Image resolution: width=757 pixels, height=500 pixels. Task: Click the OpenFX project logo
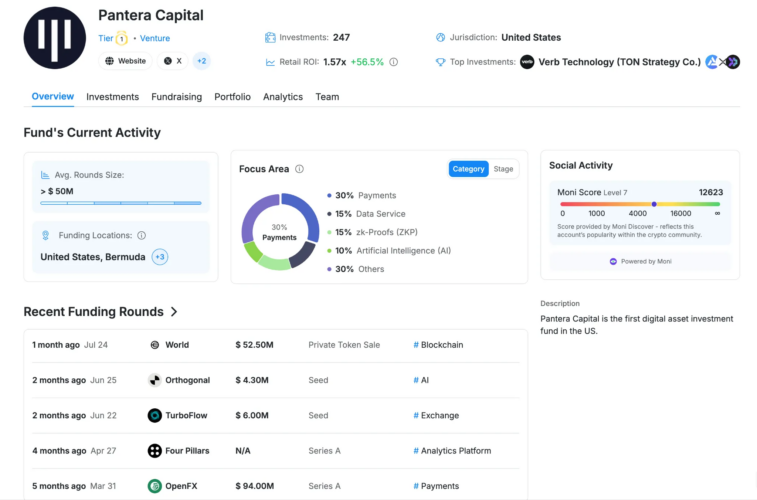tap(154, 486)
